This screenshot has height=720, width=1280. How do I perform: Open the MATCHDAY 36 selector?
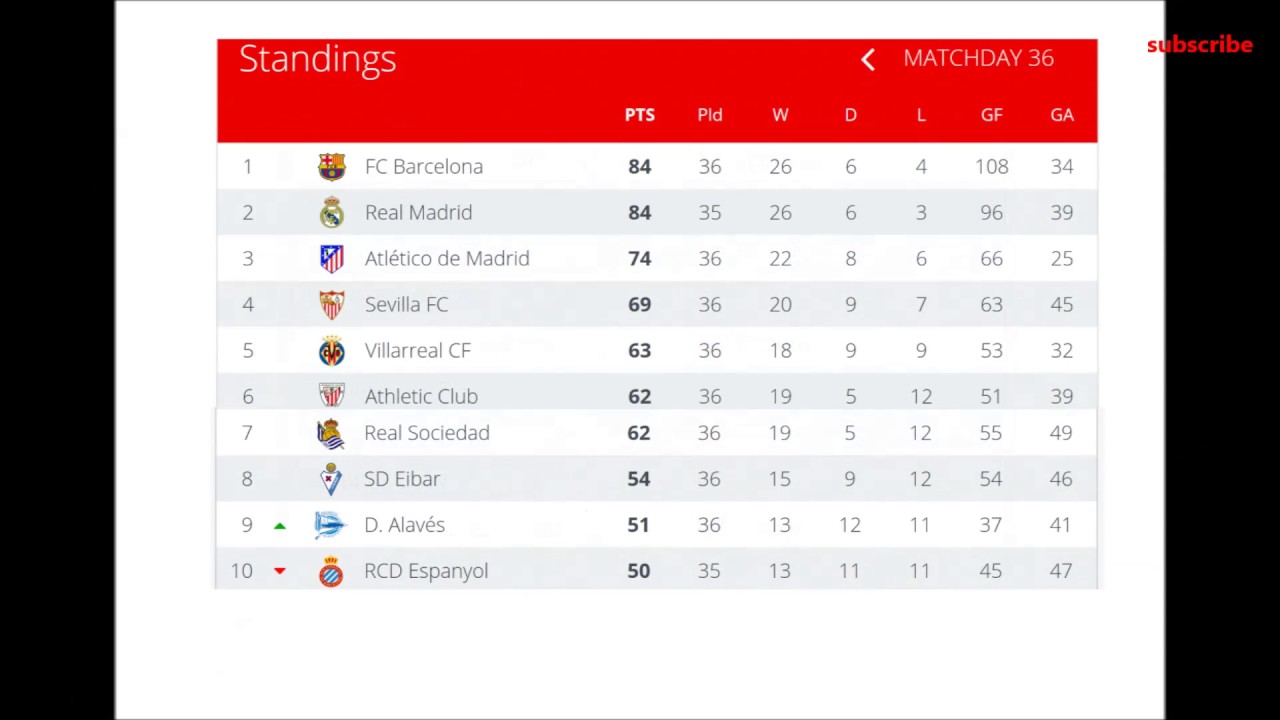coord(978,58)
